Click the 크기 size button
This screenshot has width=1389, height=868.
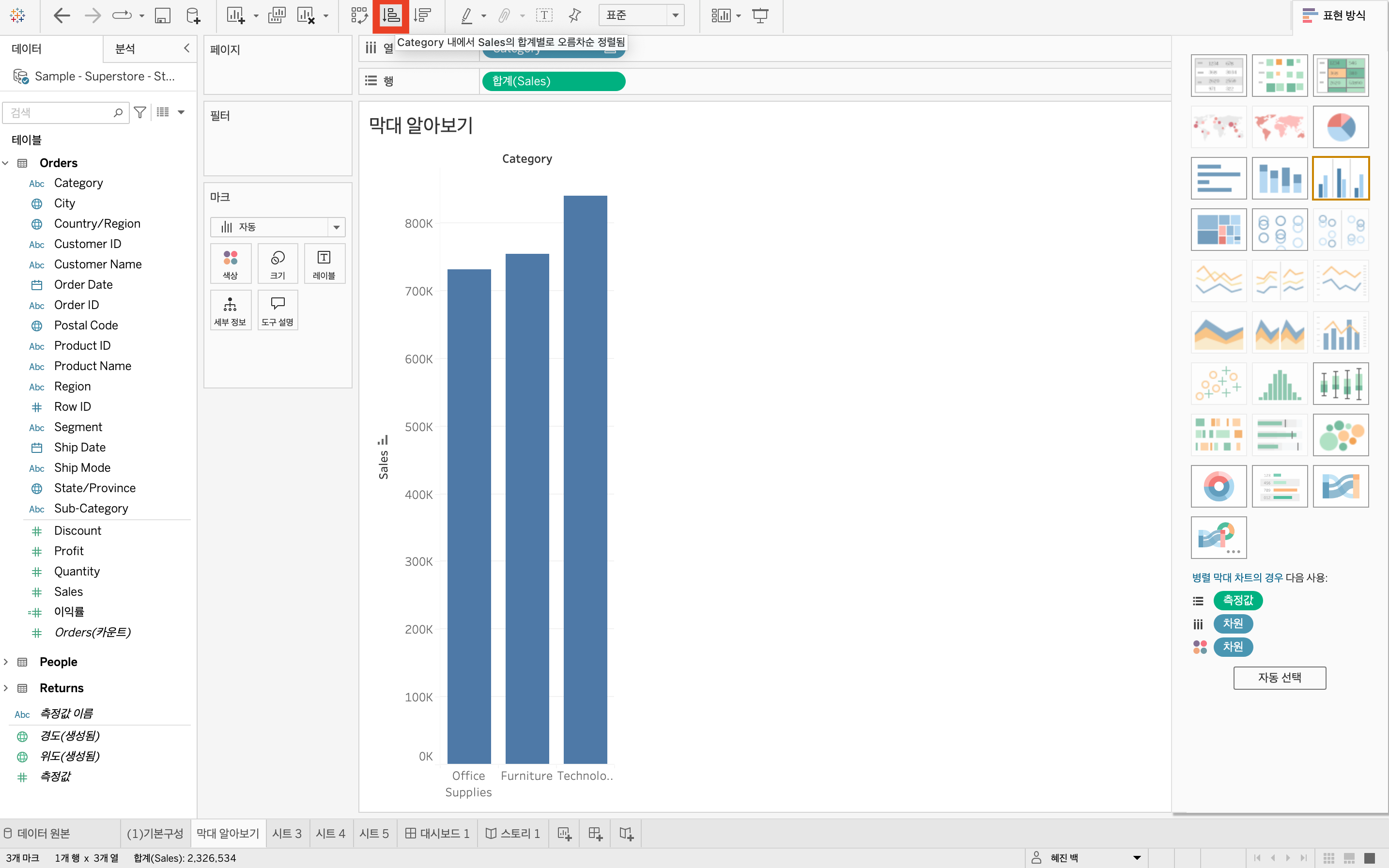(278, 263)
